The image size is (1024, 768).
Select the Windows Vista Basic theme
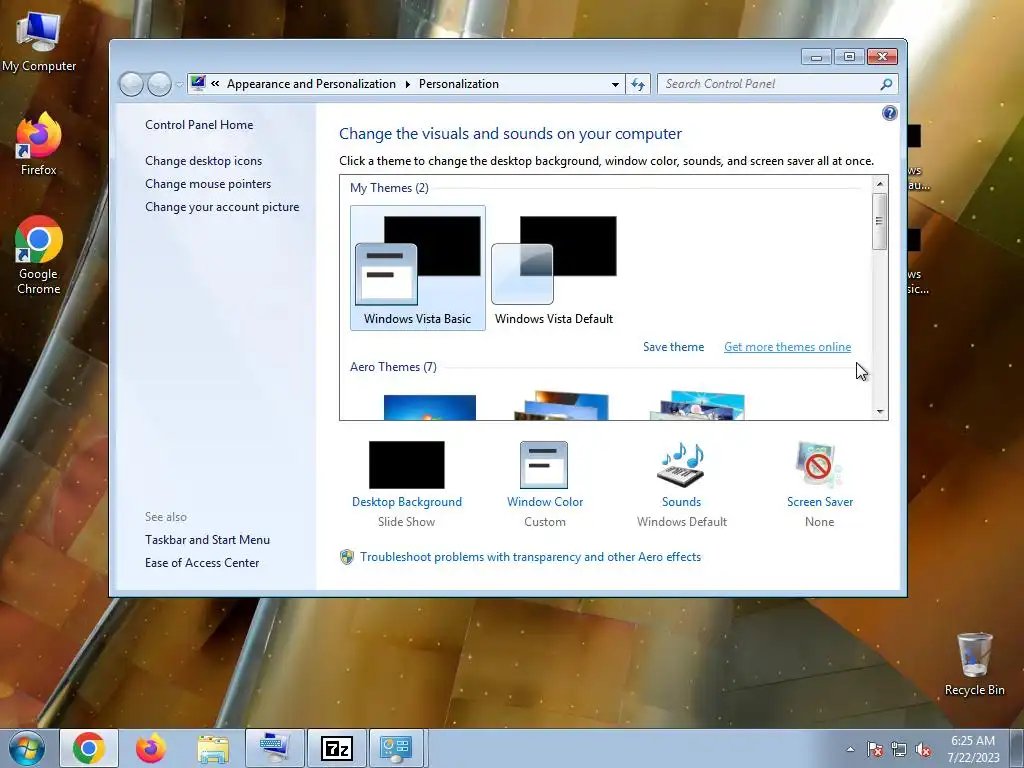pyautogui.click(x=417, y=268)
